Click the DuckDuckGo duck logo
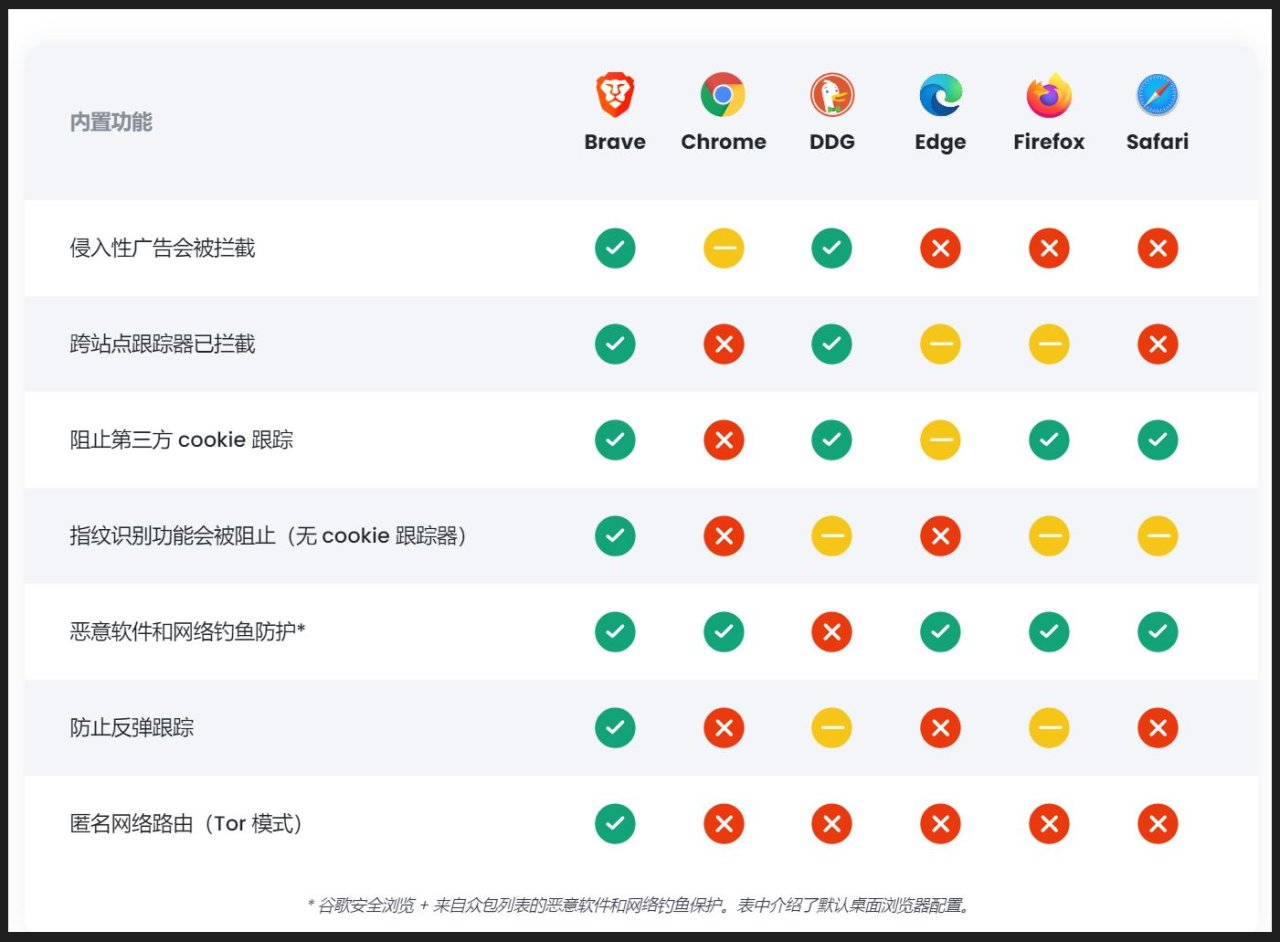 832,95
